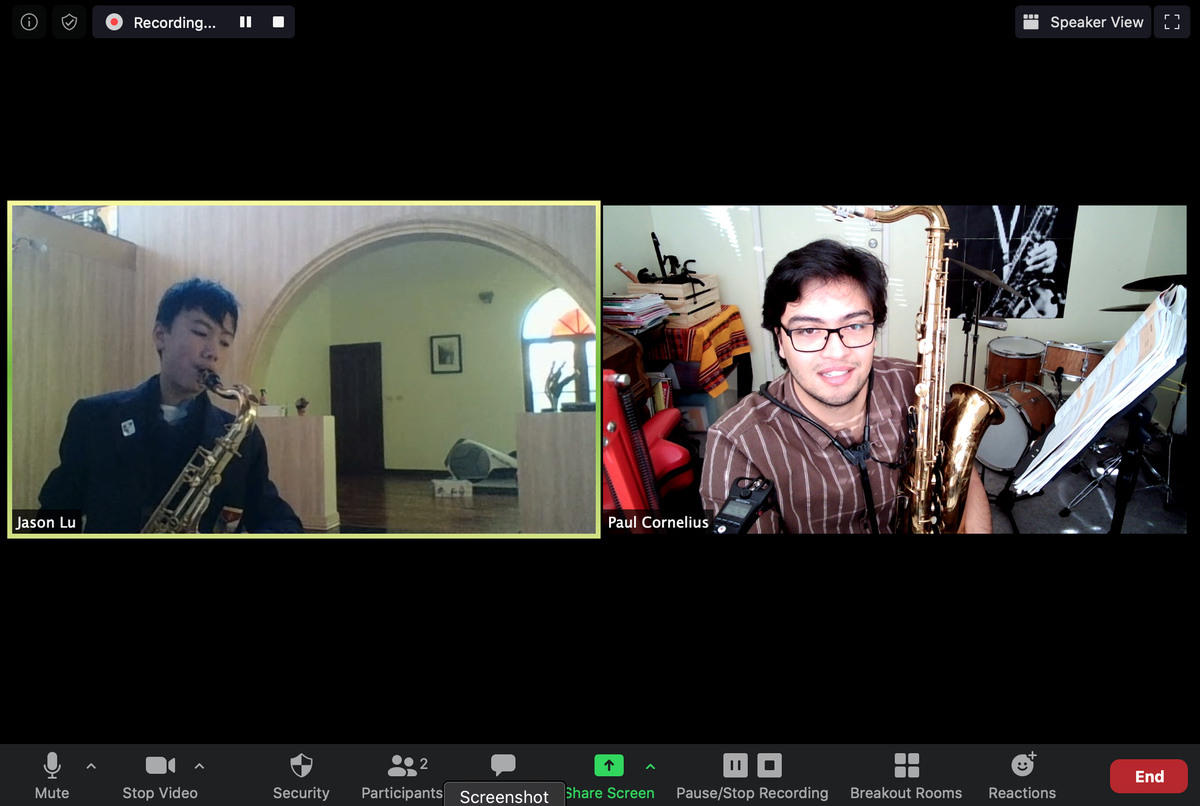Enter full screen mode
Viewport: 1200px width, 806px height.
pos(1173,22)
